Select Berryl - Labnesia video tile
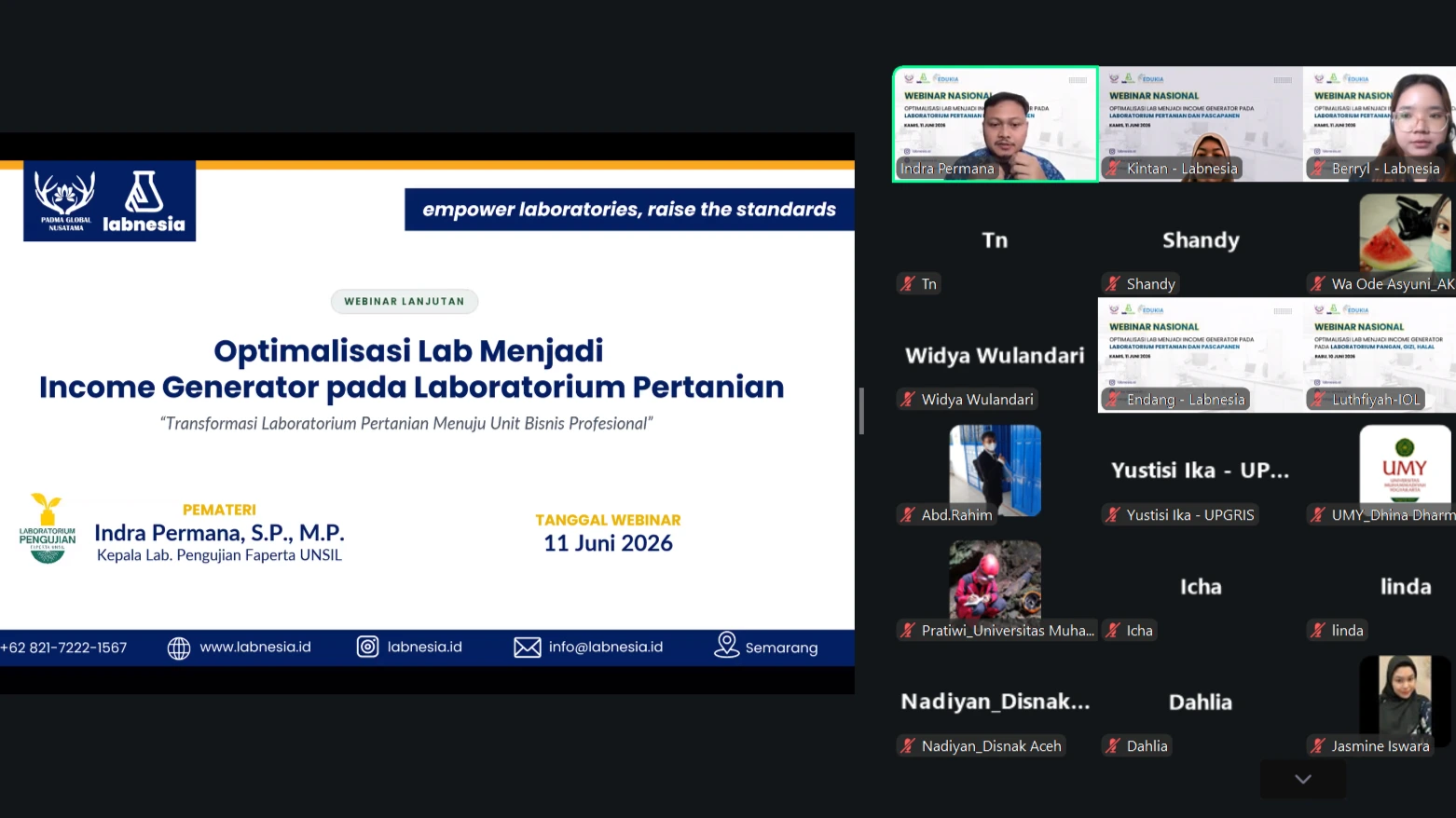 coord(1380,124)
